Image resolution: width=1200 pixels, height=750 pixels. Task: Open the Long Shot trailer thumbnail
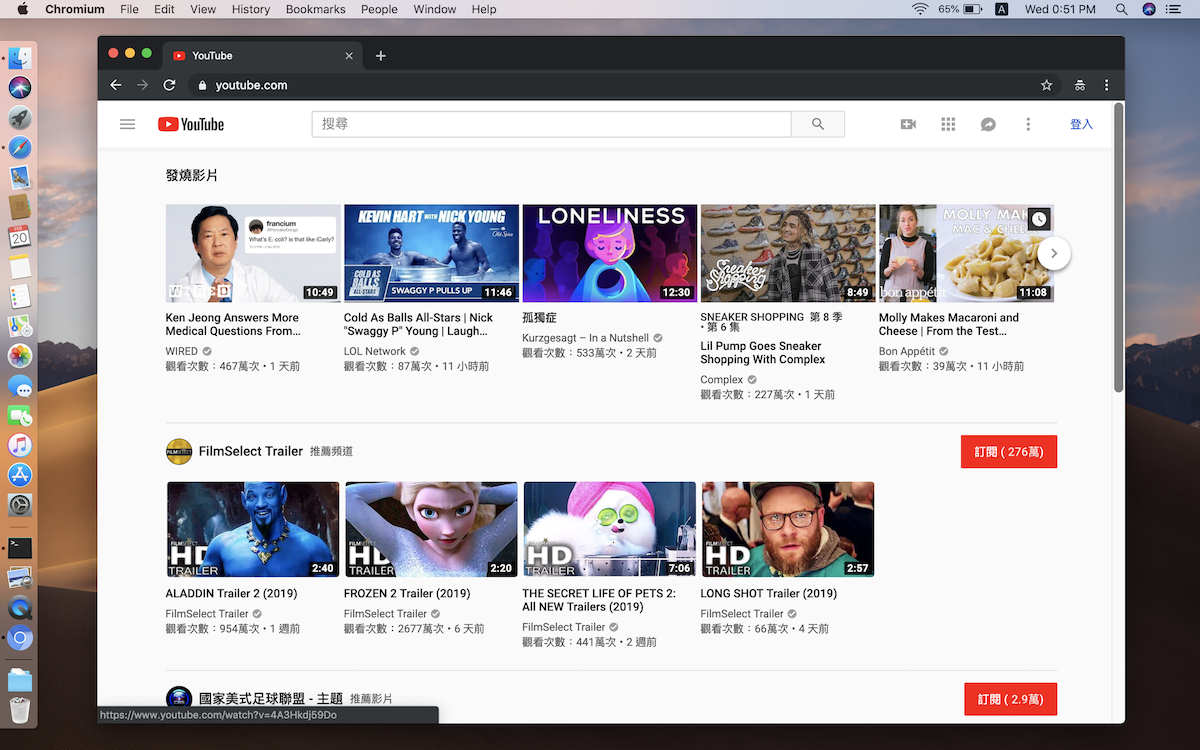pyautogui.click(x=788, y=529)
